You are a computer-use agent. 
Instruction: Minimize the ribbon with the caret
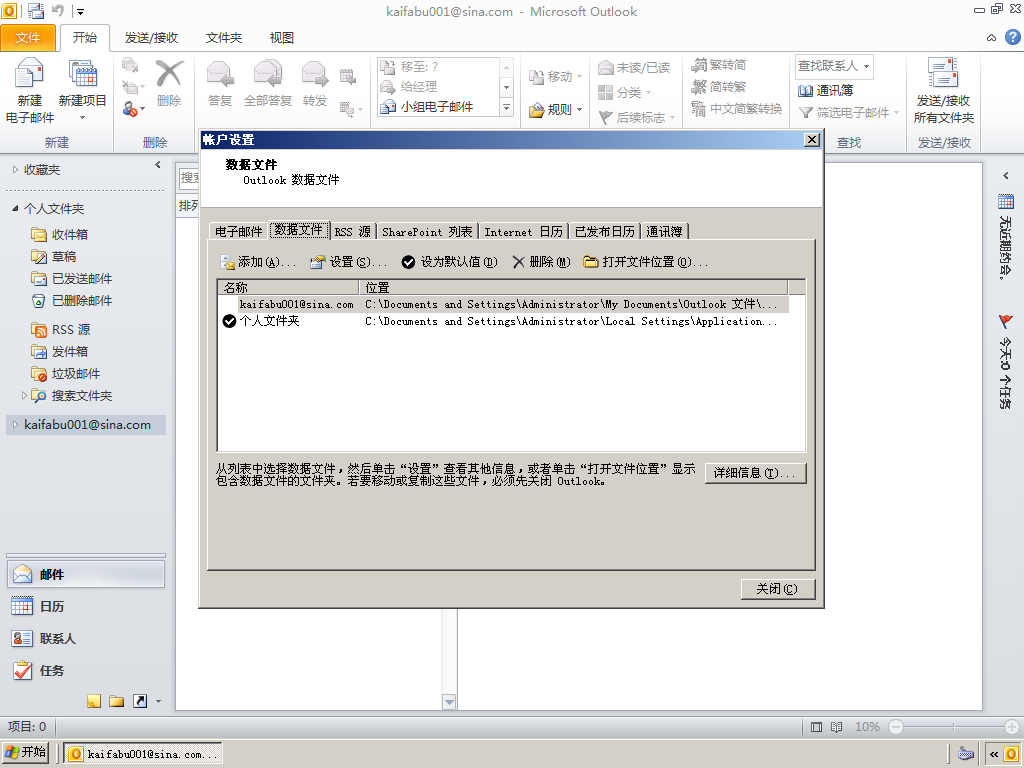pos(991,38)
